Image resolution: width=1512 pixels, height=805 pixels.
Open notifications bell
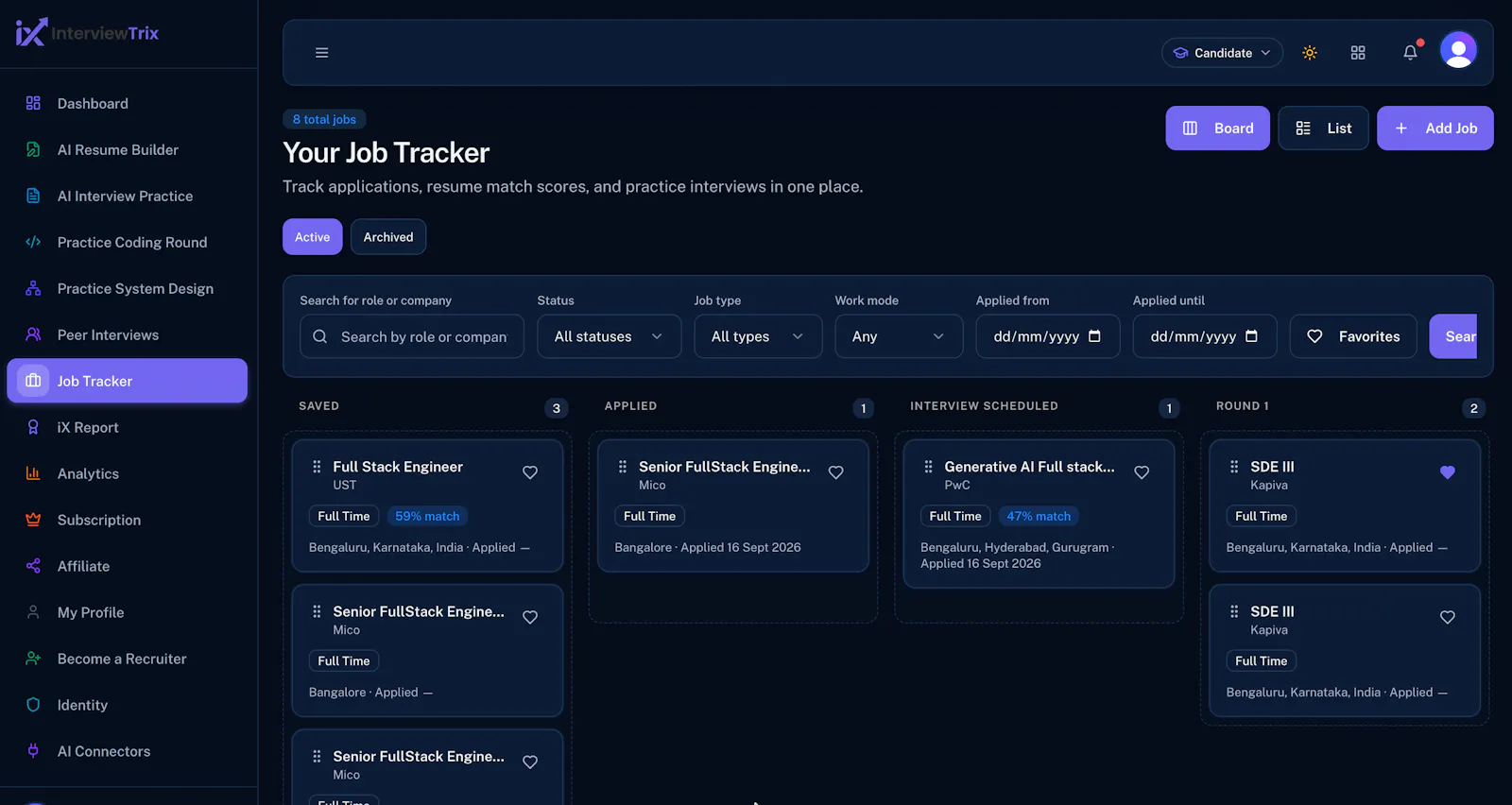coord(1410,53)
